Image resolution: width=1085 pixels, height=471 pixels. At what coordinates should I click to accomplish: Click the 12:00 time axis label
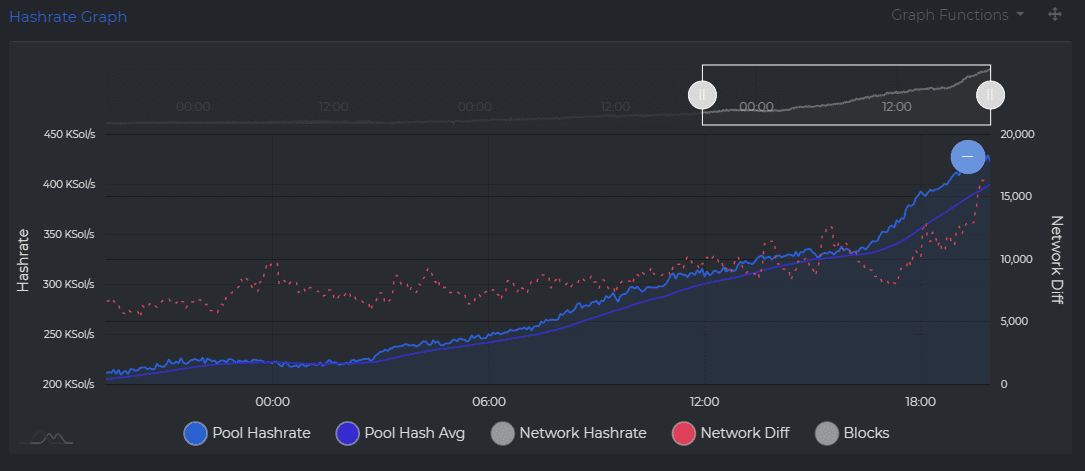(x=704, y=402)
